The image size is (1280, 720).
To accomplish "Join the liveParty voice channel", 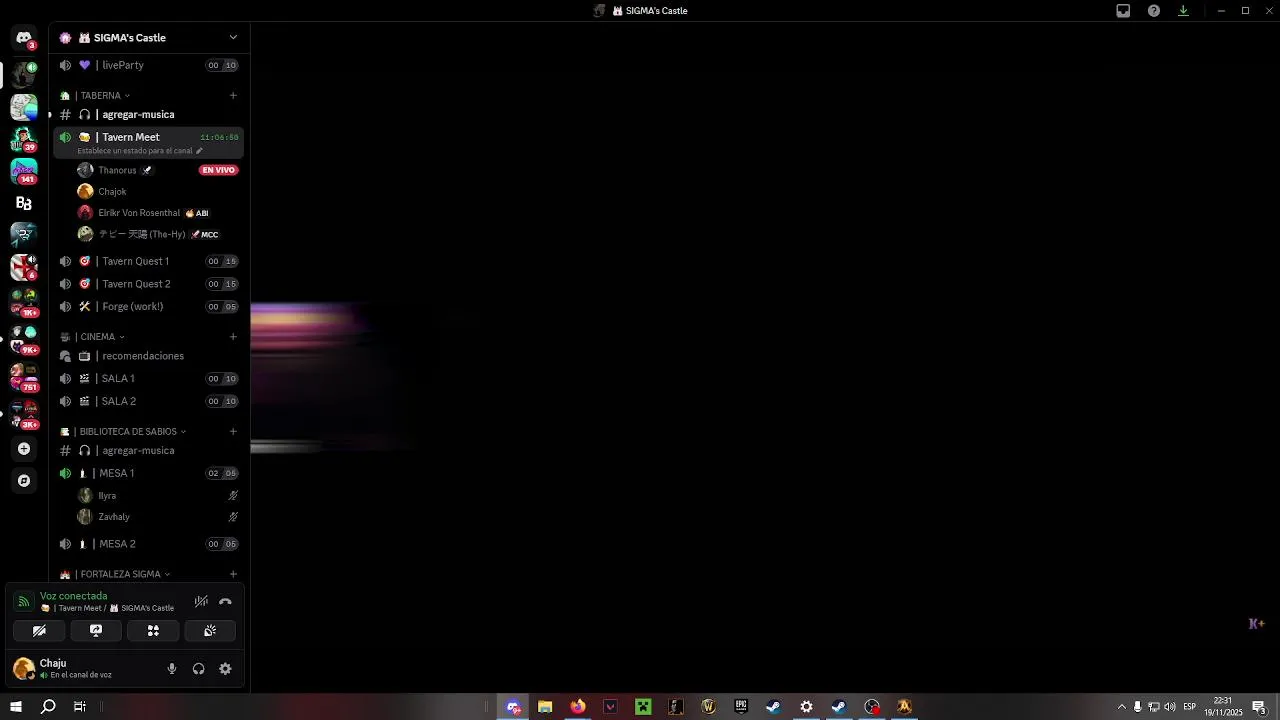I will [x=148, y=65].
